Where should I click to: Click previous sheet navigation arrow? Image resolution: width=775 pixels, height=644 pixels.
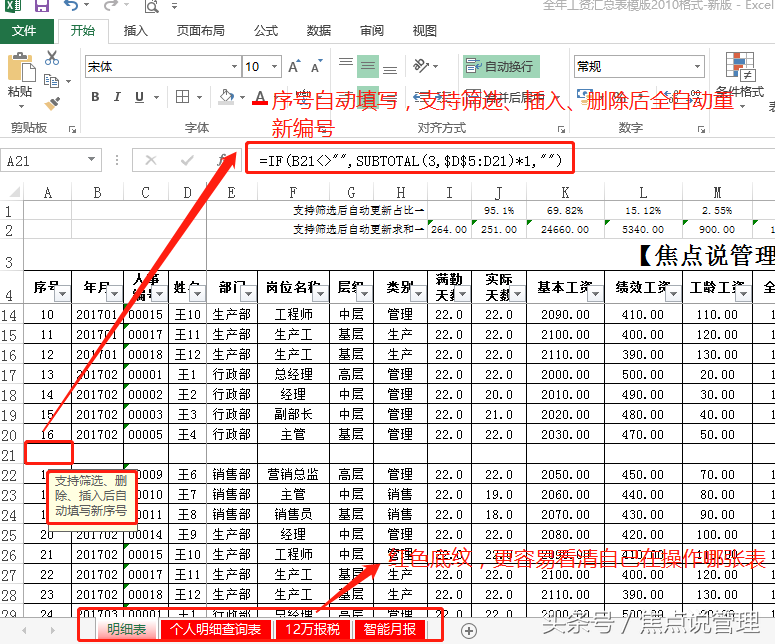(24, 630)
